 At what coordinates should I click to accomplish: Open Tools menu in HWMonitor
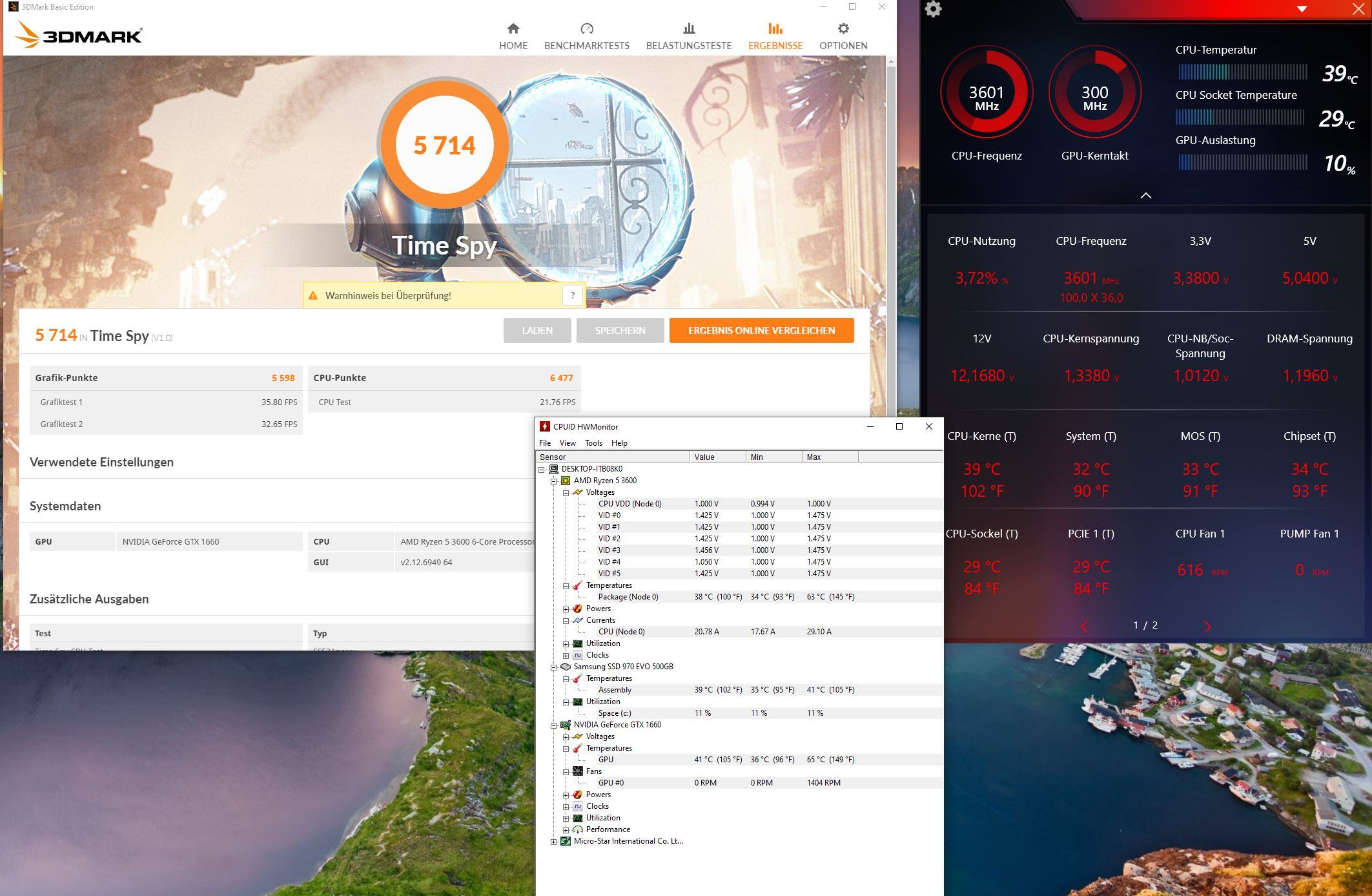tap(593, 443)
